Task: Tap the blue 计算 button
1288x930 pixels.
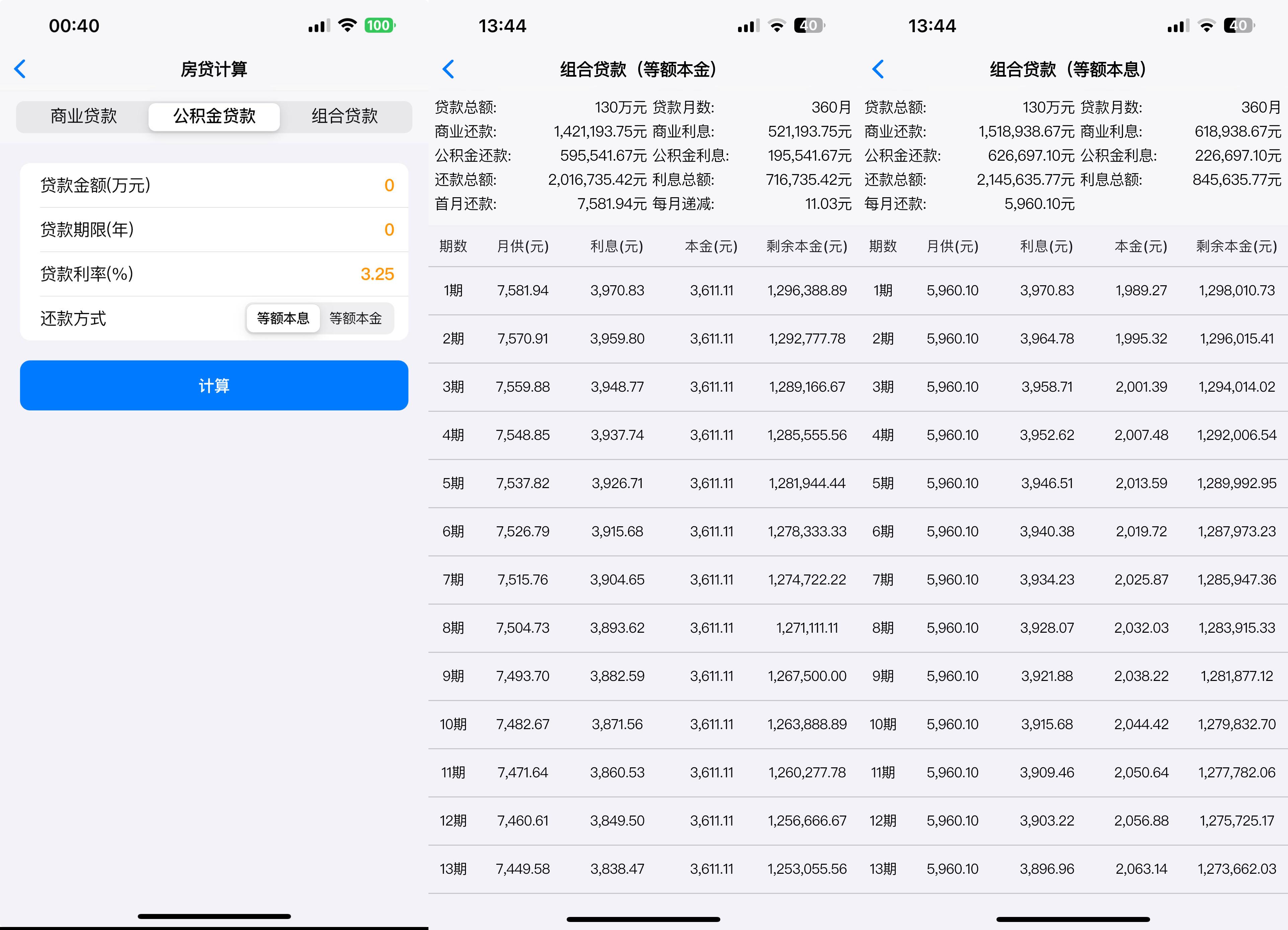Action: 214,385
